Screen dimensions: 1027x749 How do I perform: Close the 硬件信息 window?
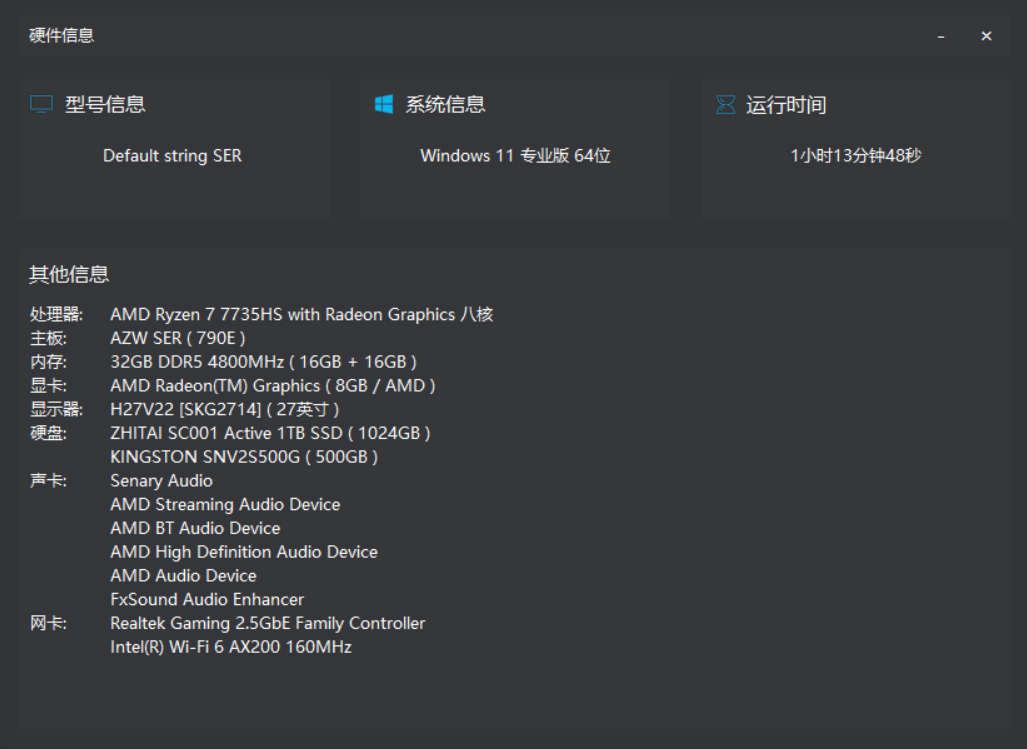coord(986,36)
